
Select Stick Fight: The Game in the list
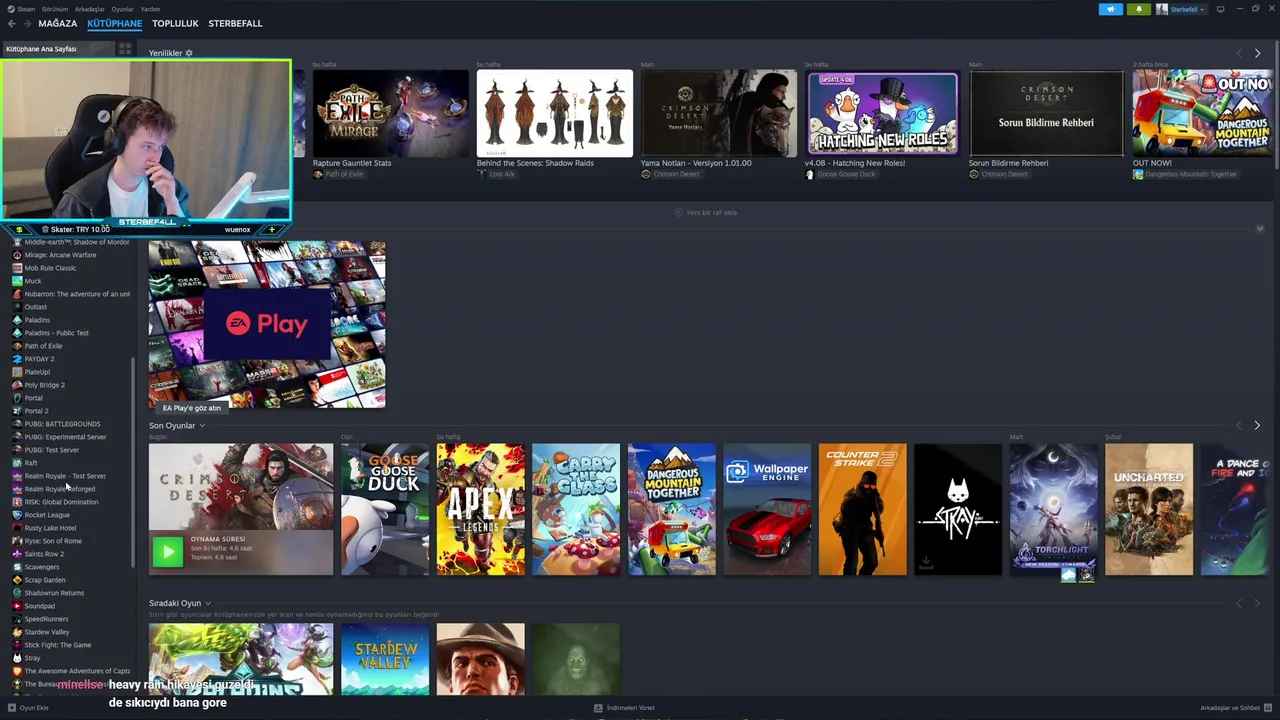pos(57,645)
